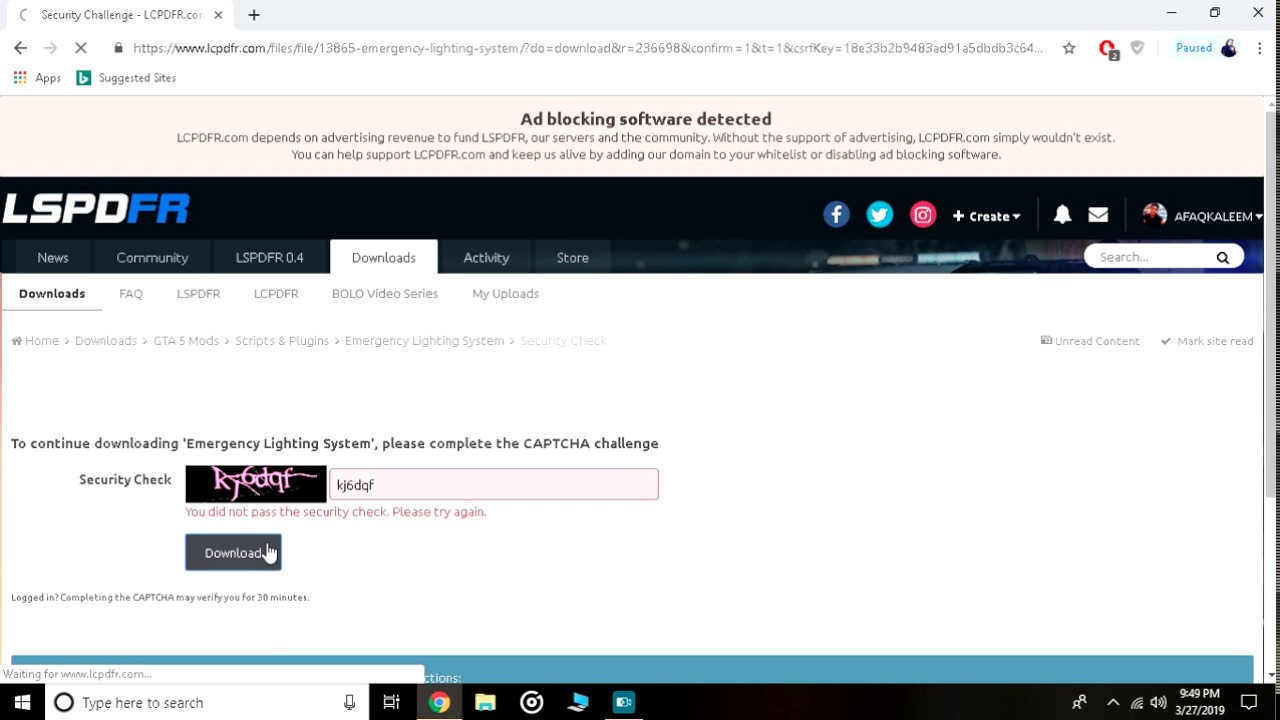Open the notifications bell

point(1062,215)
